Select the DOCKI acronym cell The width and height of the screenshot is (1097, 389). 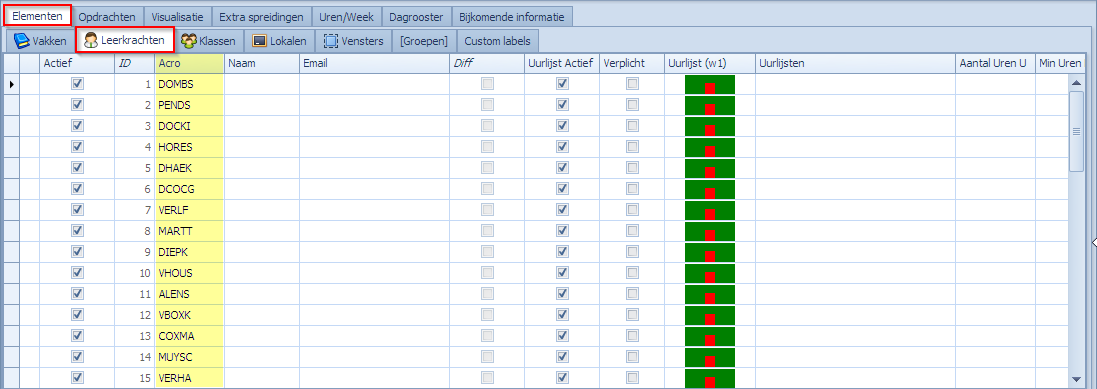coord(189,126)
